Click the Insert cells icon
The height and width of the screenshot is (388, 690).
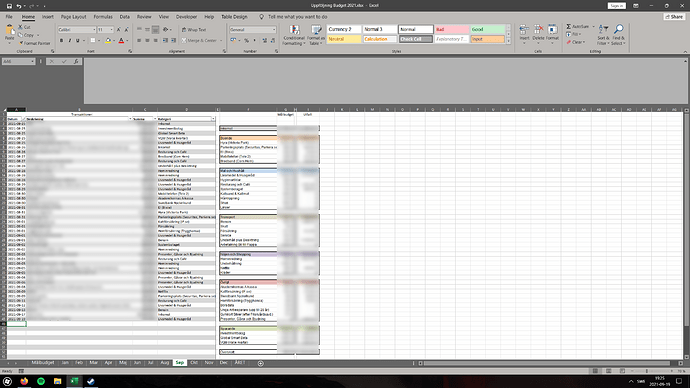click(524, 34)
